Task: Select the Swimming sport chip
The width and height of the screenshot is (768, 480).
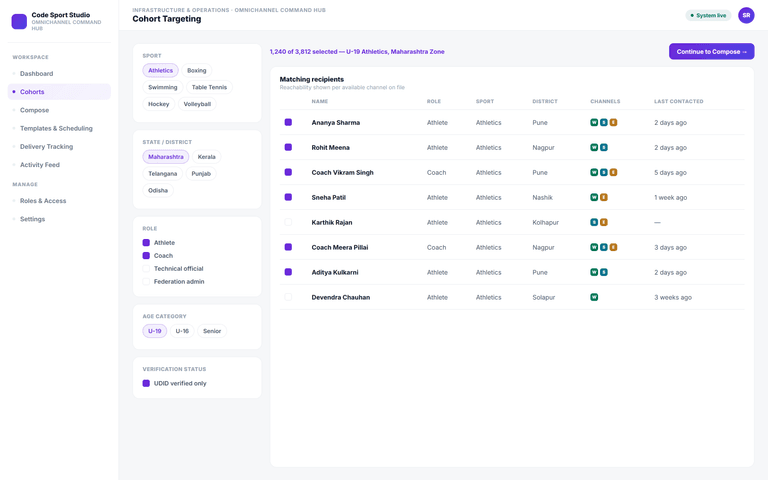Action: pos(163,87)
